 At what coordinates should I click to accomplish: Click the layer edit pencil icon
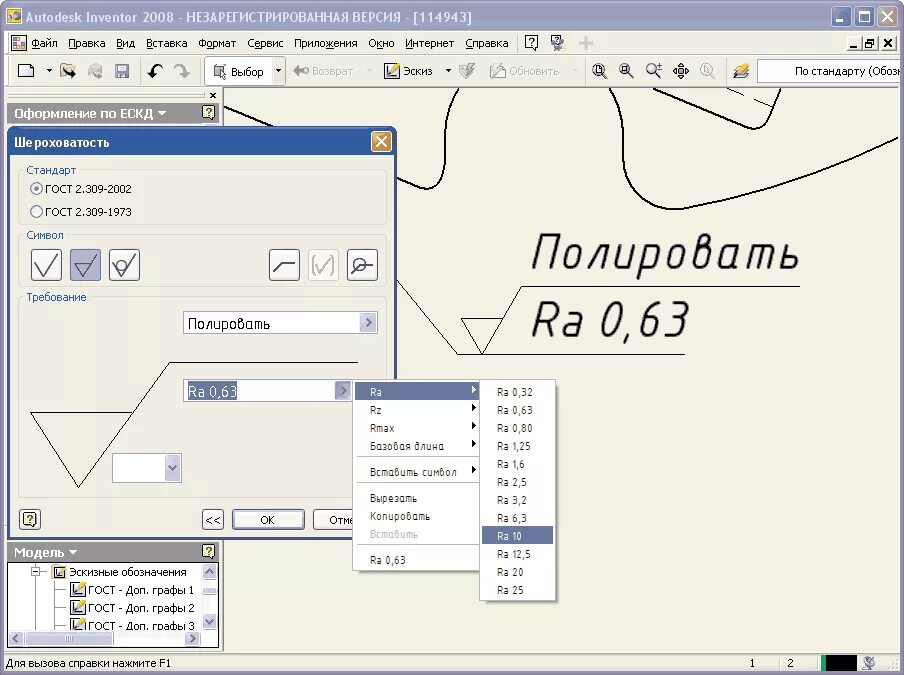point(740,71)
